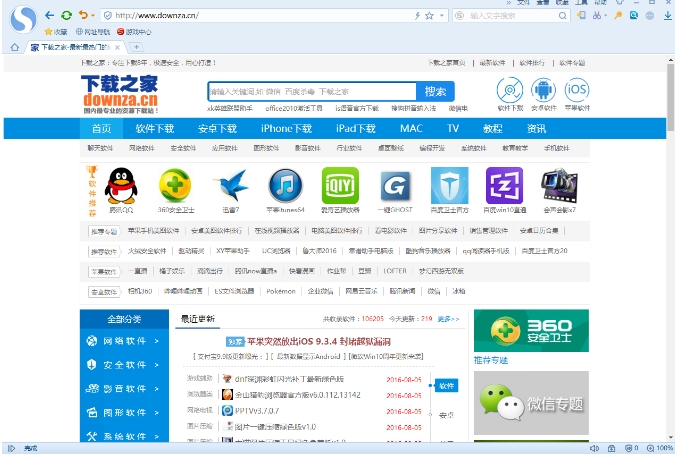Viewport: 675px width, 454px height.
Task: Click the shield icon in address bar
Action: pos(108,15)
